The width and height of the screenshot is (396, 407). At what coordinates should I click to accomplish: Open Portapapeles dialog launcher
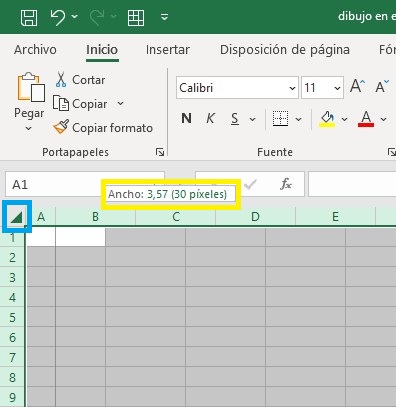point(160,152)
